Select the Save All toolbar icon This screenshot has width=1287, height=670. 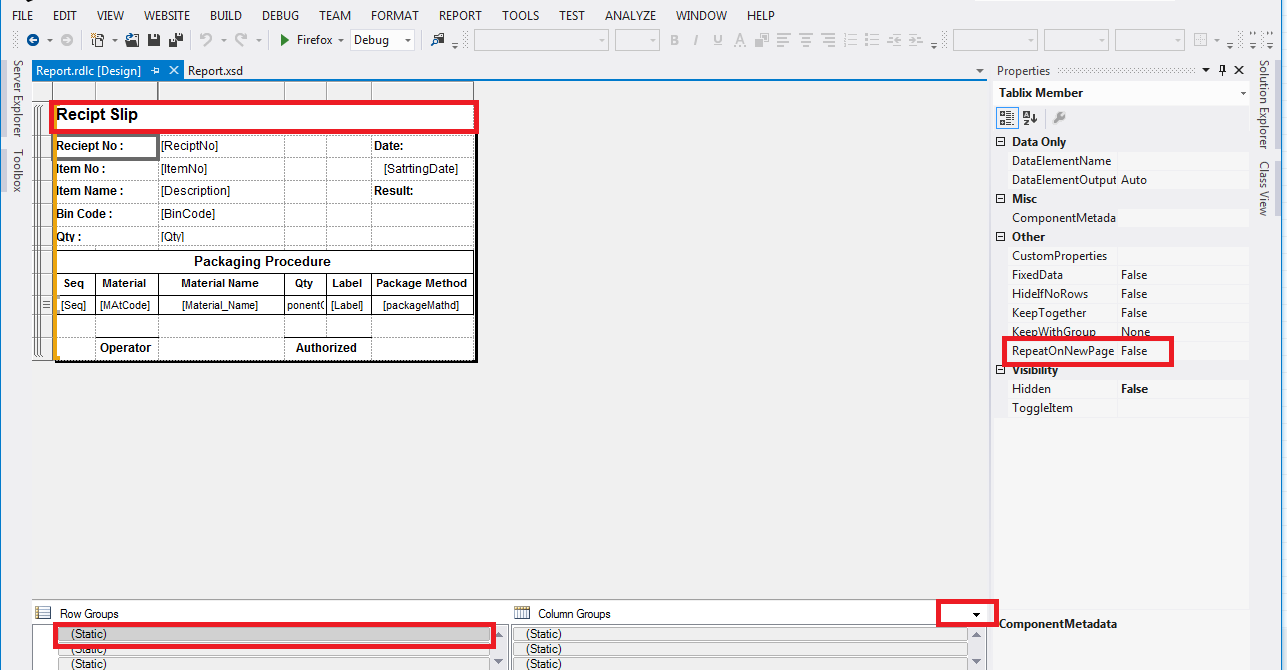point(175,39)
